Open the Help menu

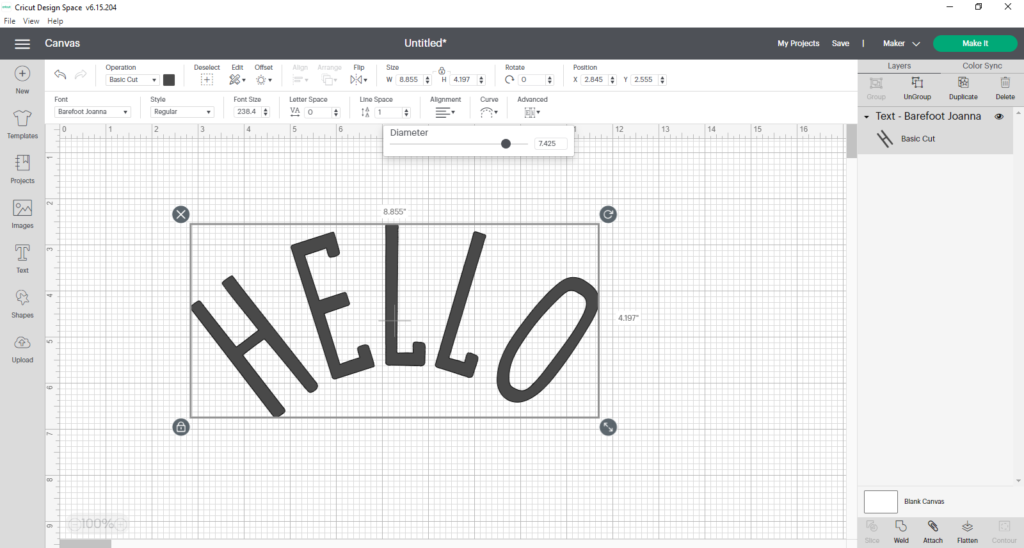(x=55, y=21)
